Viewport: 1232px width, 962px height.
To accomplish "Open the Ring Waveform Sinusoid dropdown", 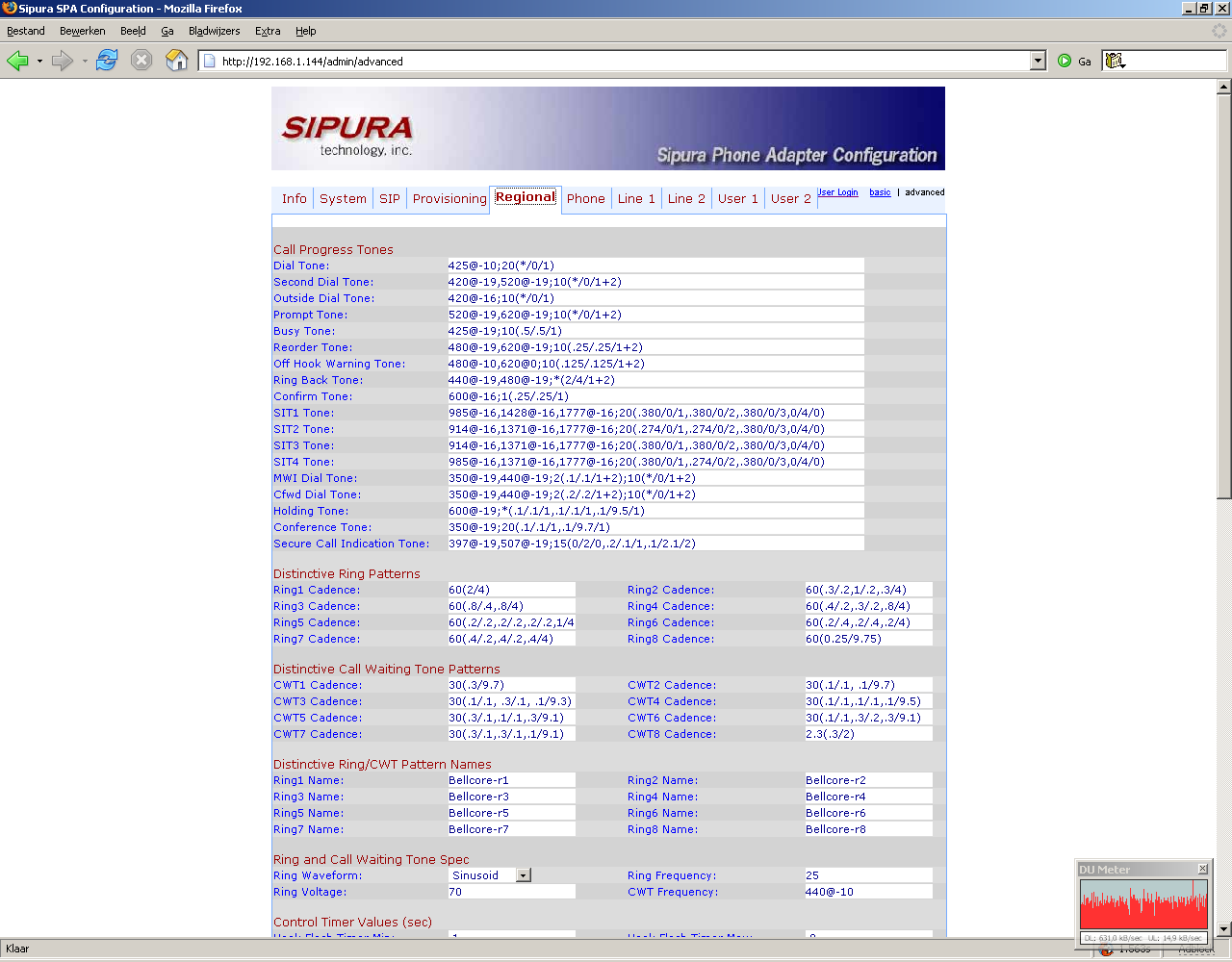I will (524, 875).
